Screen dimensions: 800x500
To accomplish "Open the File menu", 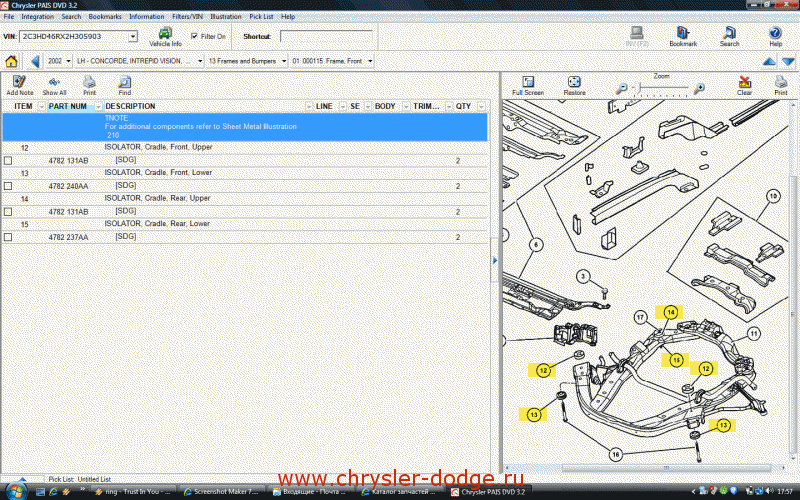I will [9, 17].
